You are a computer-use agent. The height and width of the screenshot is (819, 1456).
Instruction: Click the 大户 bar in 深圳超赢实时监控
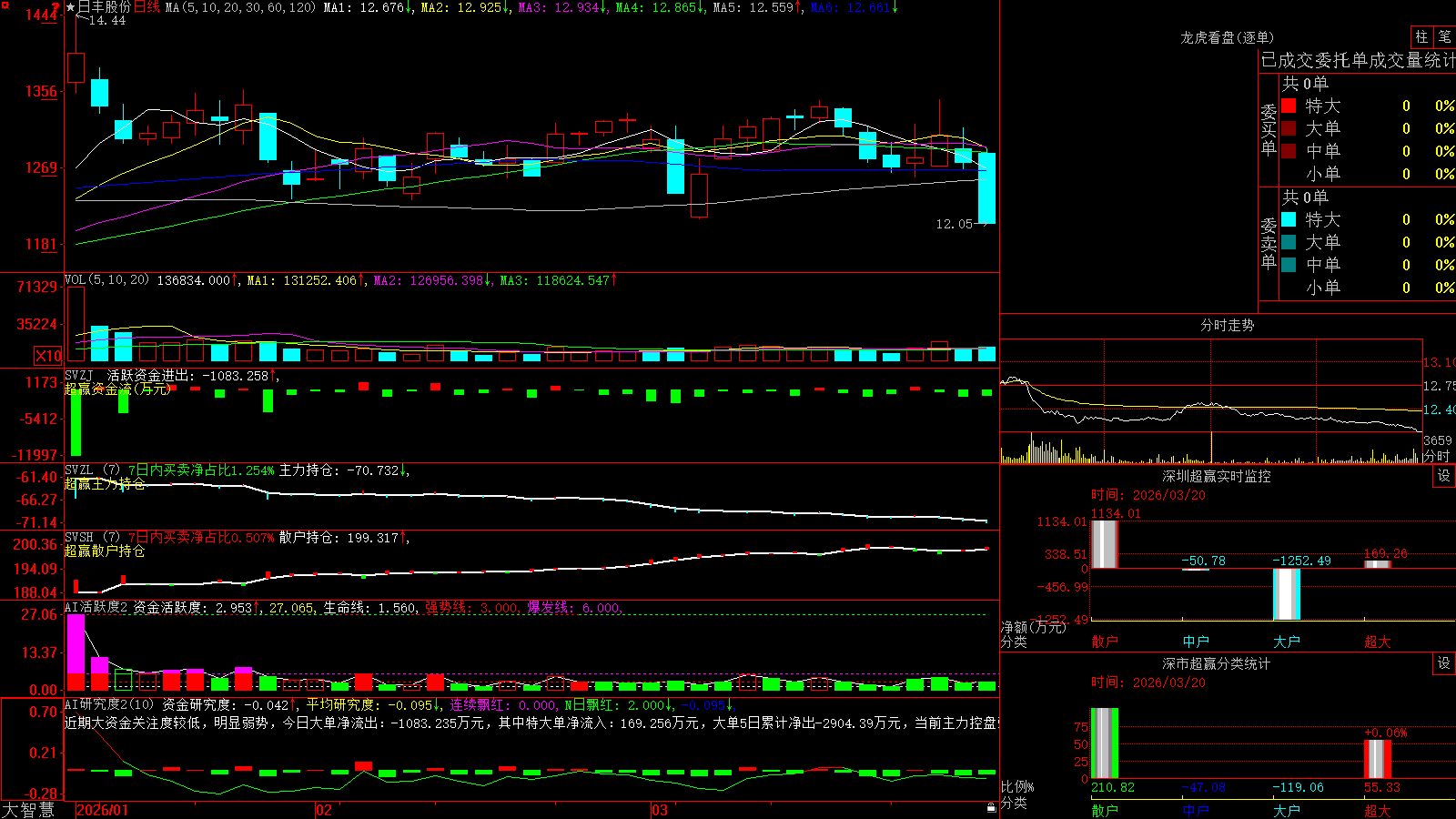pos(1286,594)
